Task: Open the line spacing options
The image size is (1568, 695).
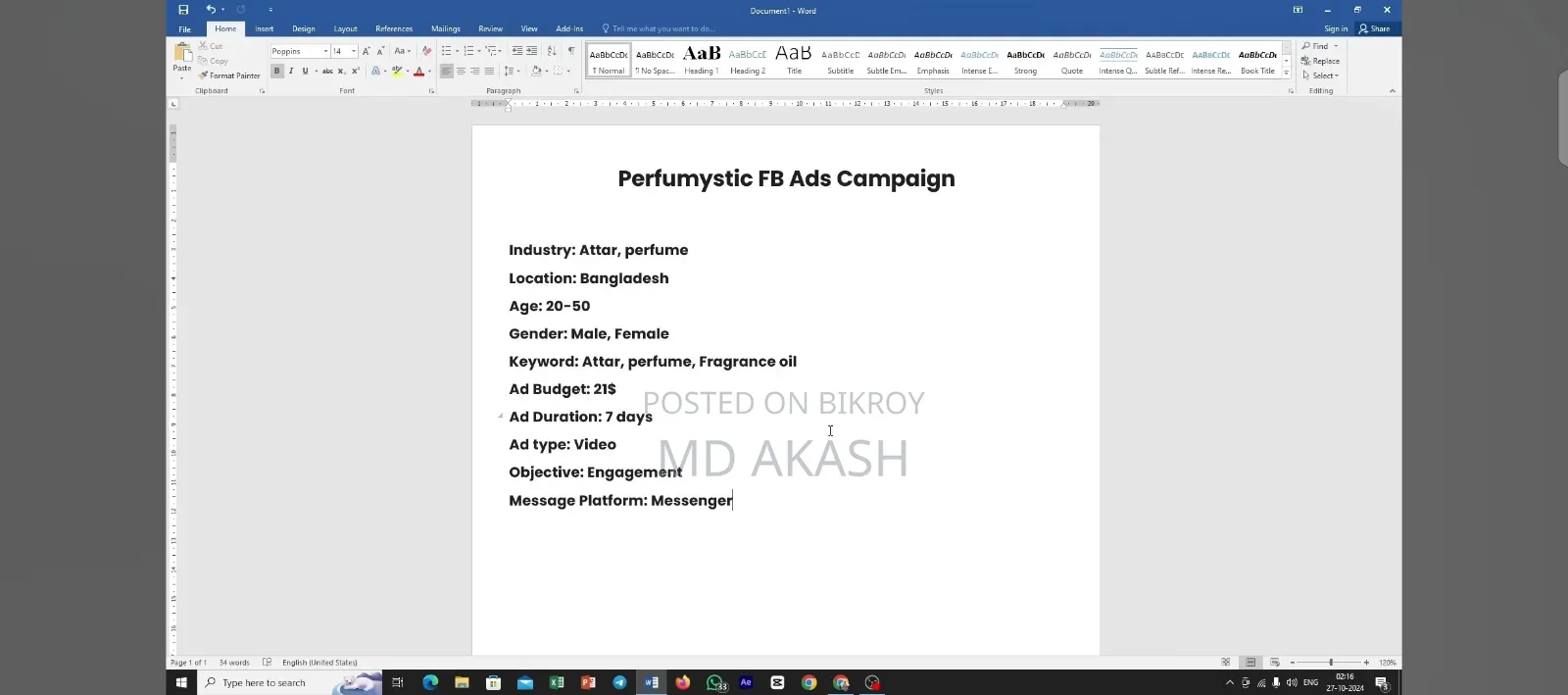Action: click(511, 72)
